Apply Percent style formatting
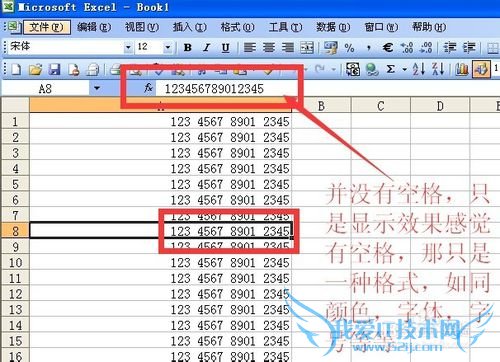This screenshot has height=362, width=500. tap(349, 48)
